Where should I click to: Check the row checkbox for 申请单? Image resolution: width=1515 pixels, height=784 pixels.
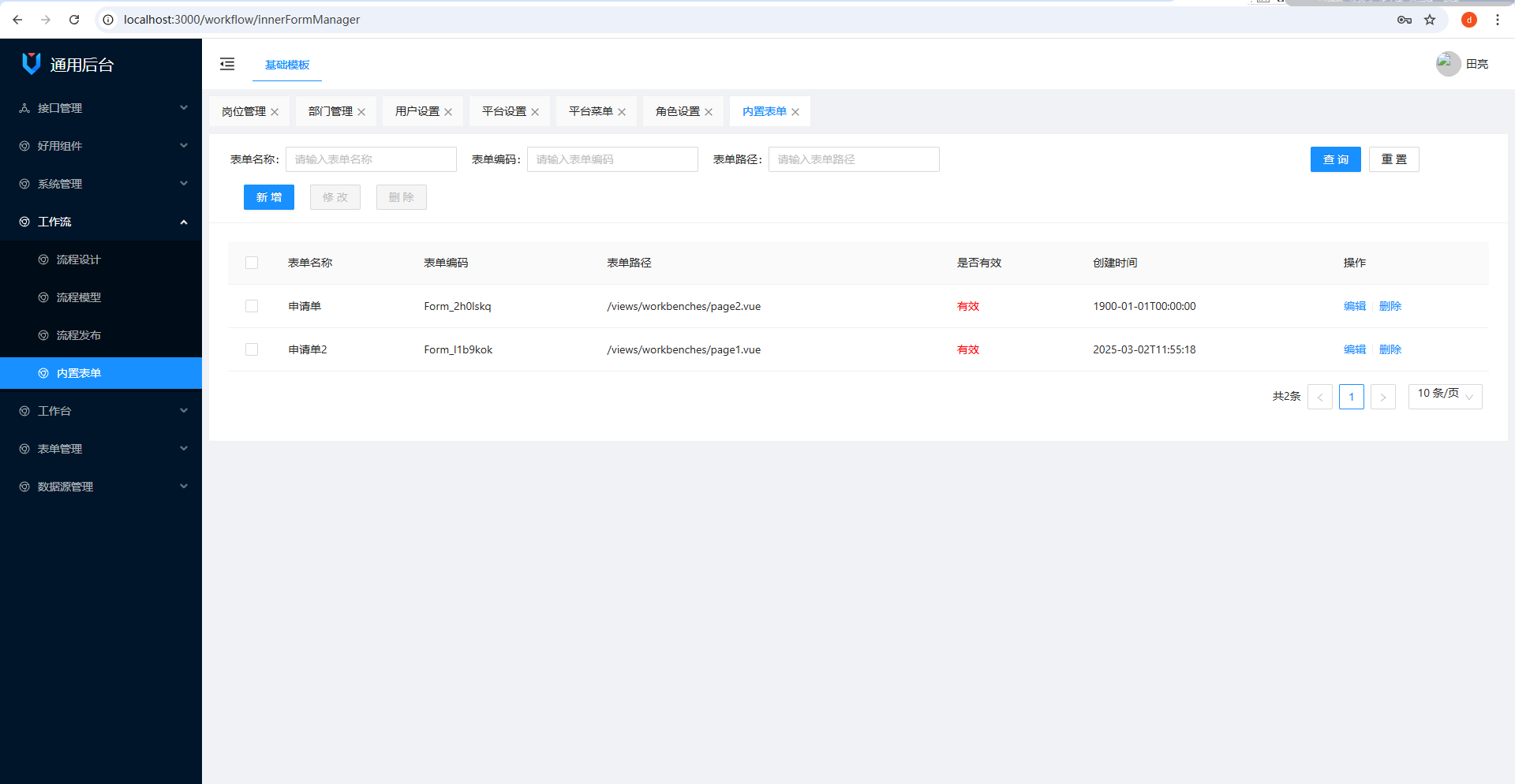point(252,306)
